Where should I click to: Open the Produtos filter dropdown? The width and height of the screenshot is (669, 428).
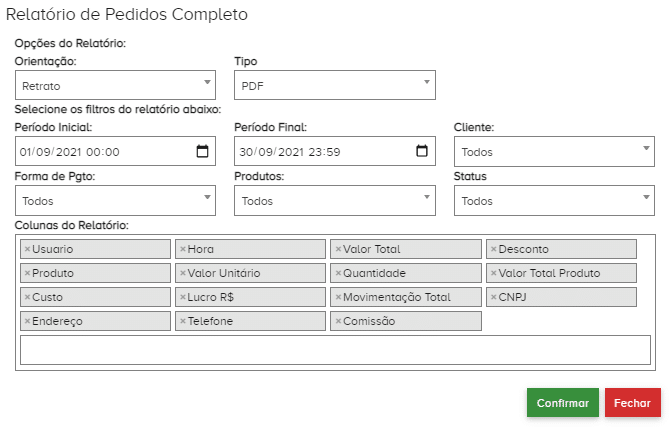click(334, 200)
